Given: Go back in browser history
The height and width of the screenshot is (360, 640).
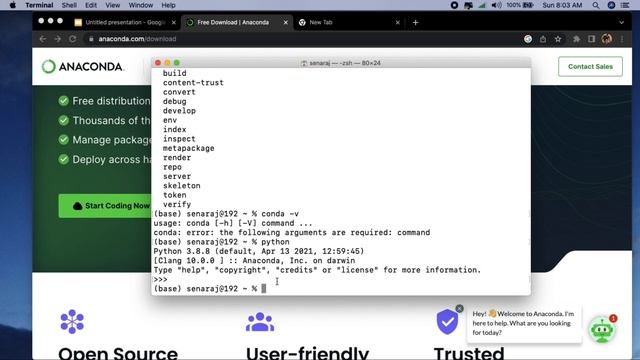Looking at the screenshot, I should tap(43, 39).
